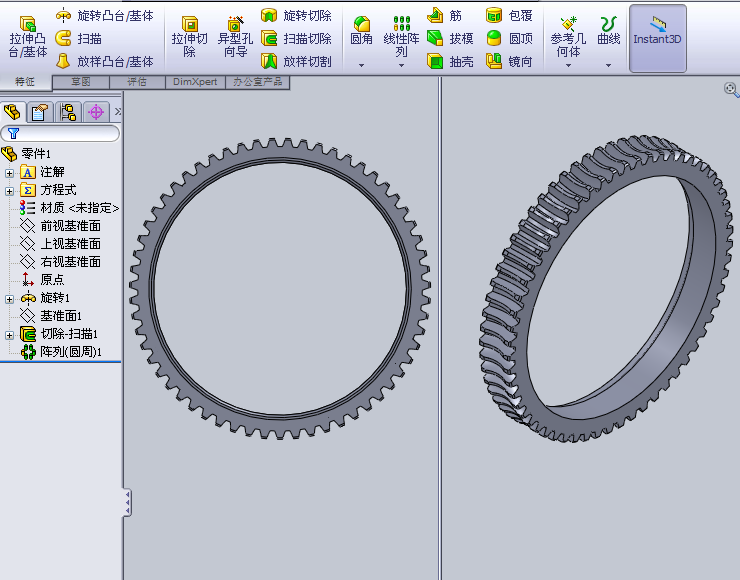The width and height of the screenshot is (740, 580).
Task: Select the Draft (拔模) tool
Action: click(x=450, y=38)
